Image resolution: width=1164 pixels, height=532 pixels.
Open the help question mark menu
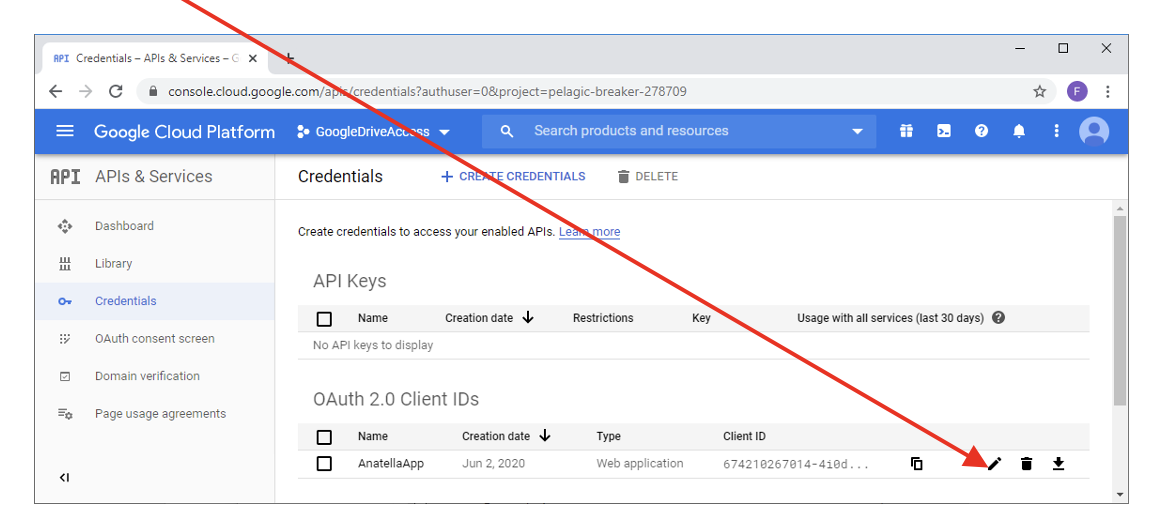coord(981,131)
